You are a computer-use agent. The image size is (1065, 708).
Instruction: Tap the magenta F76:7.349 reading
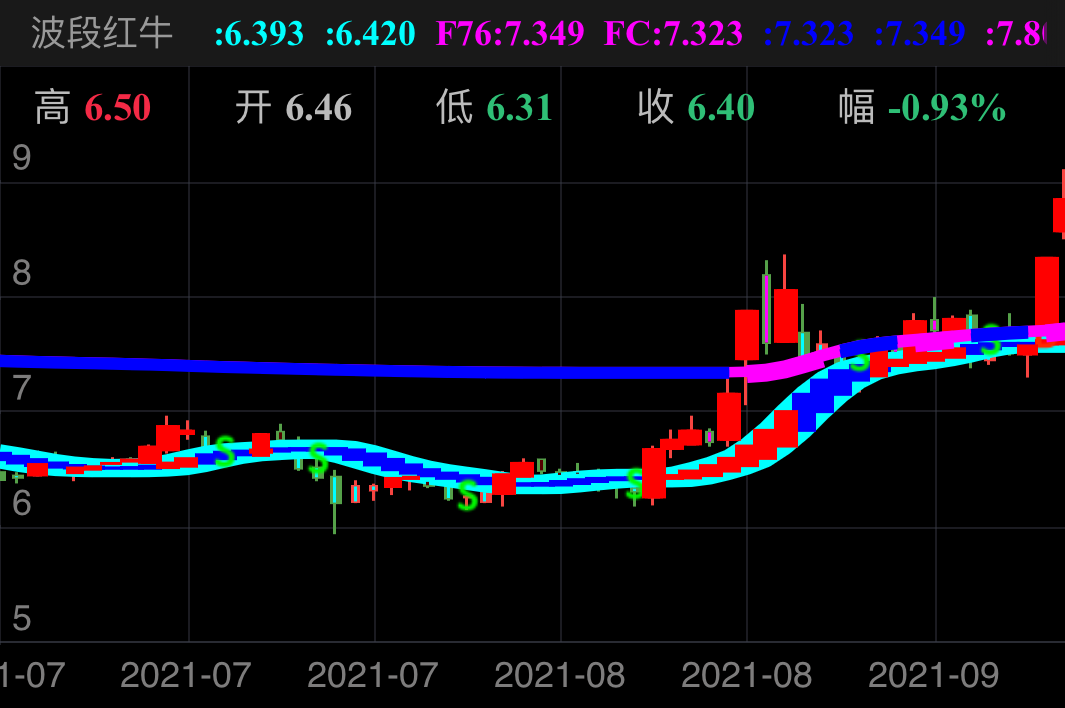[510, 34]
